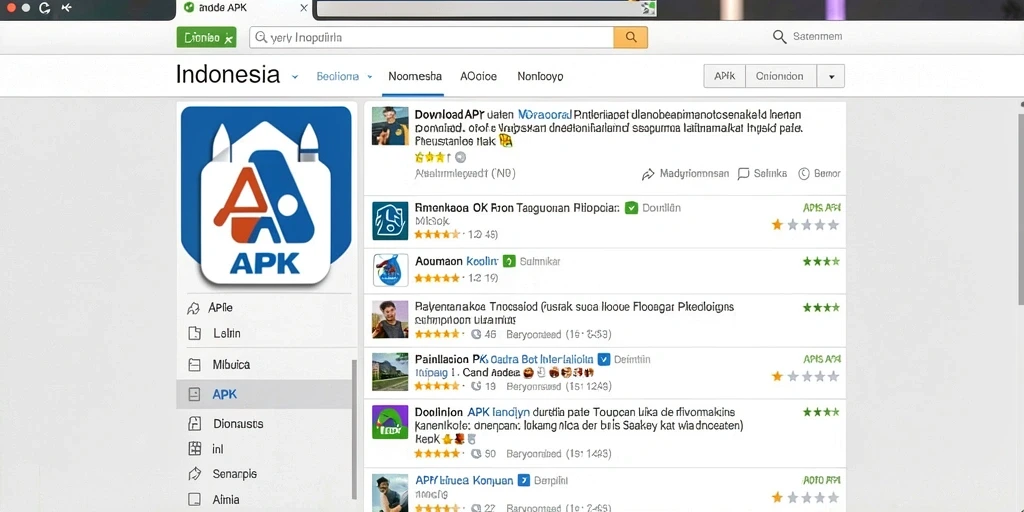Click the orange search button

(630, 37)
